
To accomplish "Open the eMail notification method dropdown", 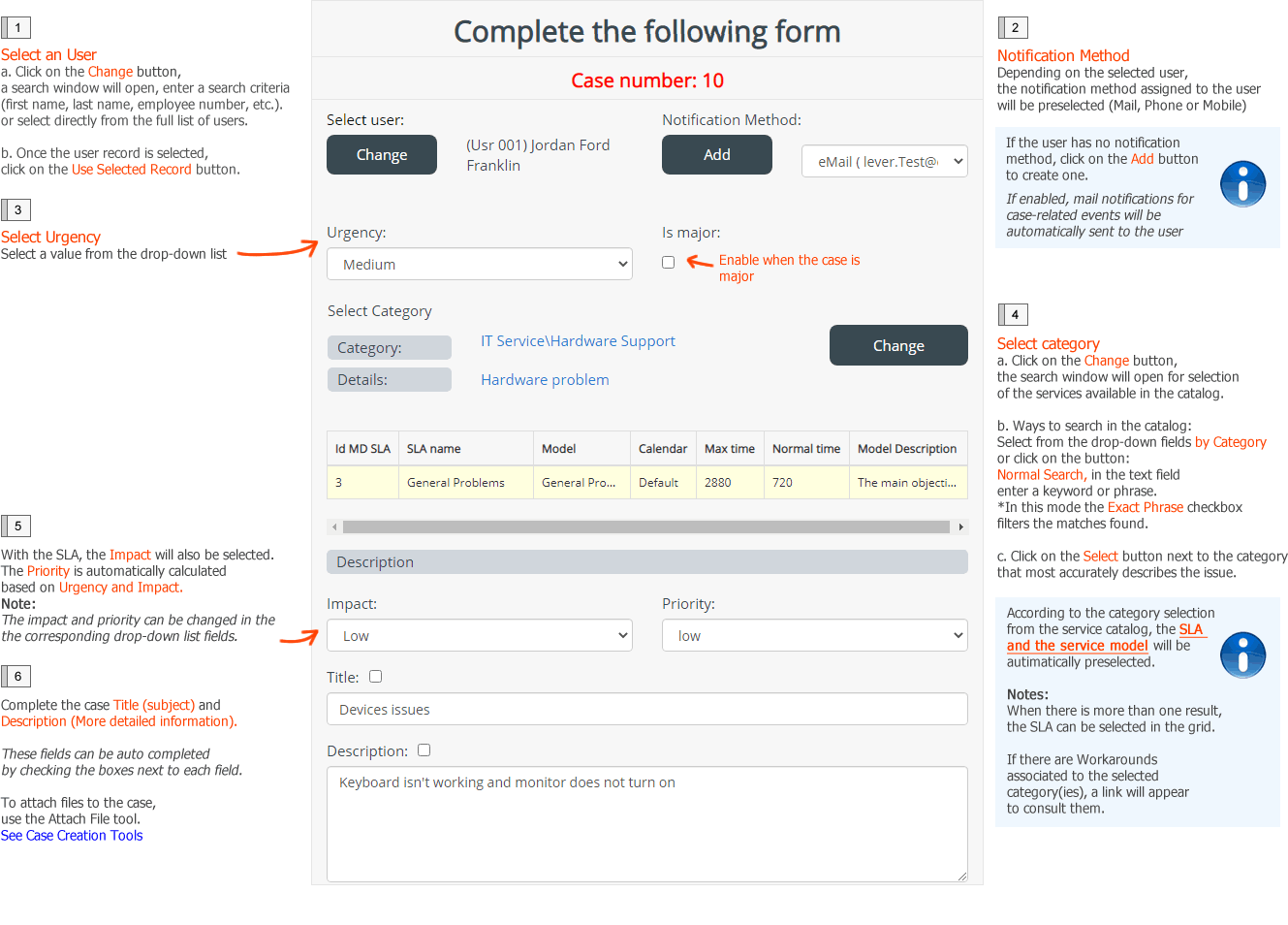I will (885, 161).
